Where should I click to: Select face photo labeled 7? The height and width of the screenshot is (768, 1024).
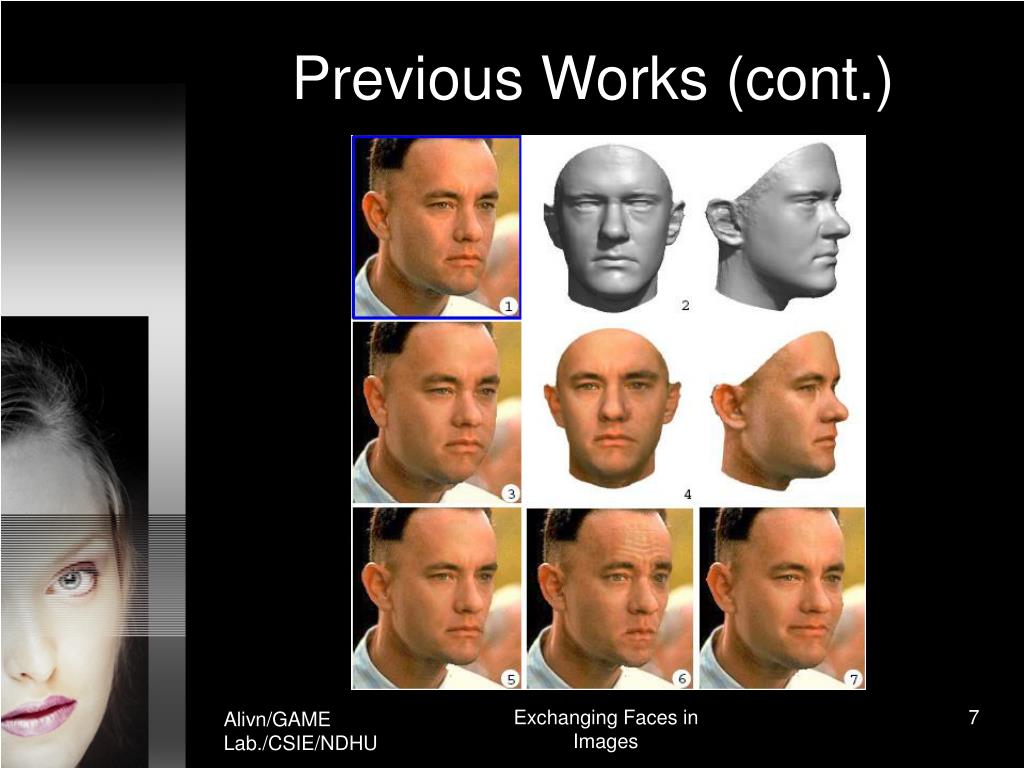[x=782, y=598]
